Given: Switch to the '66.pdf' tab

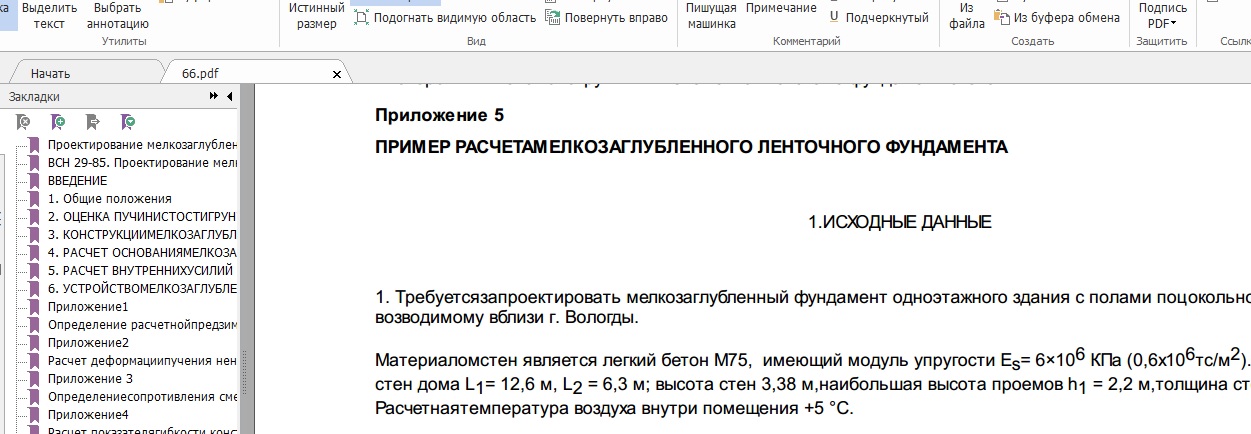Looking at the screenshot, I should 200,74.
